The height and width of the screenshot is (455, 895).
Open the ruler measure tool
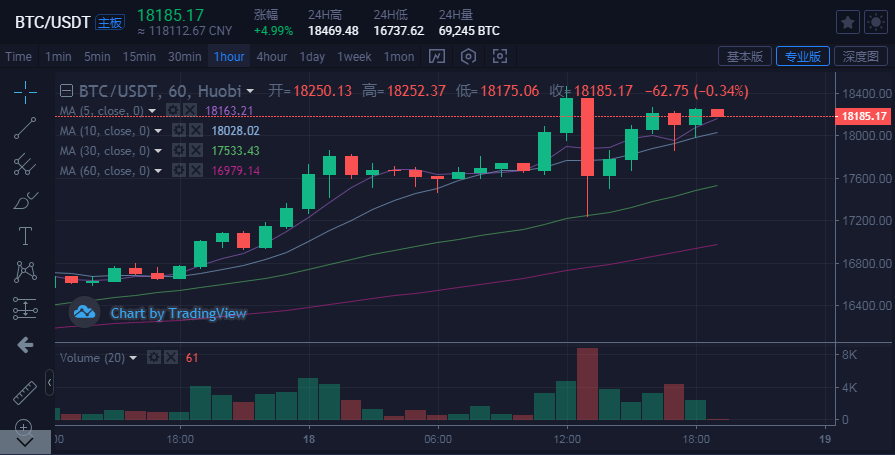click(x=25, y=392)
